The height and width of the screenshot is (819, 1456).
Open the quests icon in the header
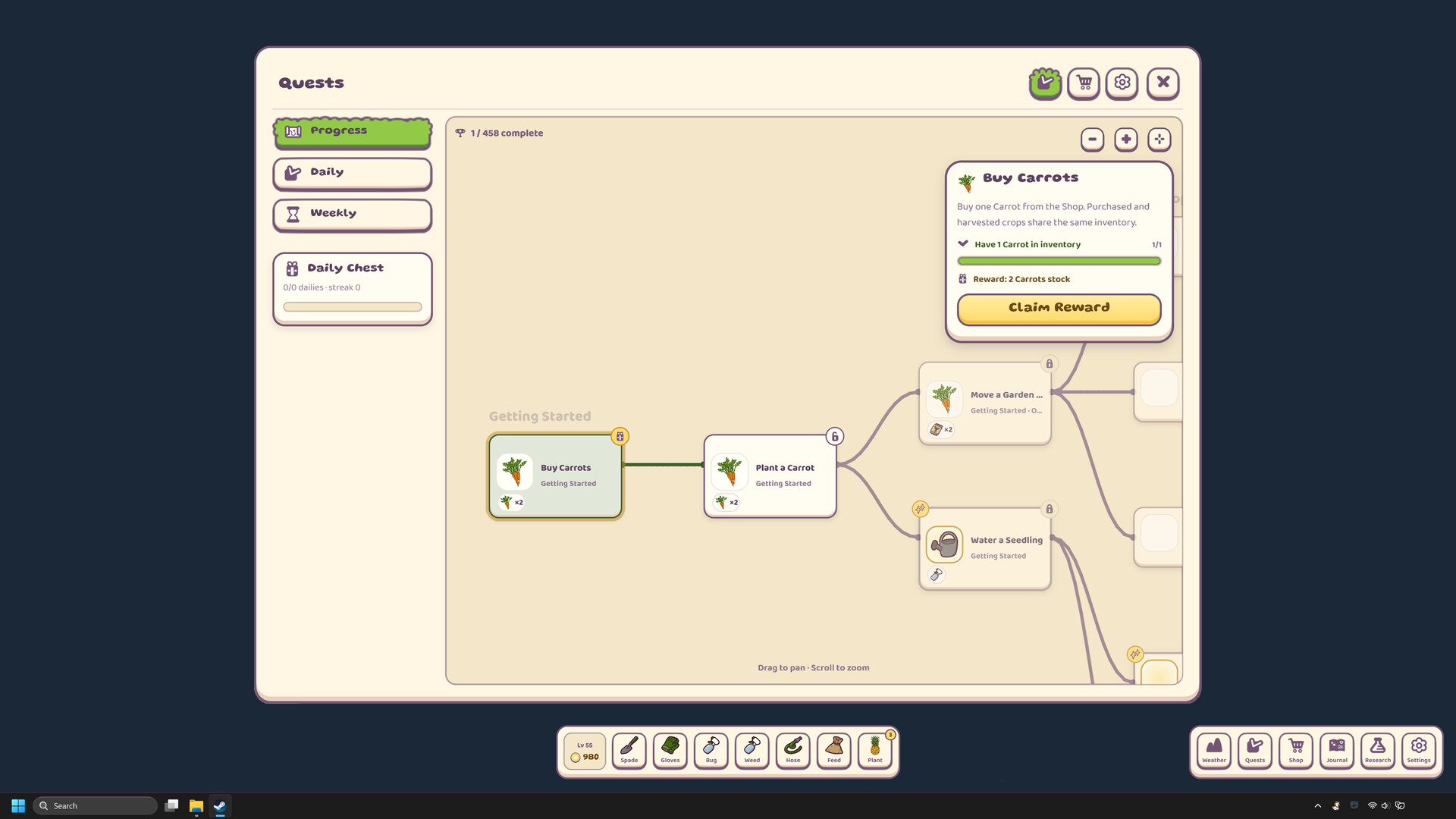[x=1045, y=83]
